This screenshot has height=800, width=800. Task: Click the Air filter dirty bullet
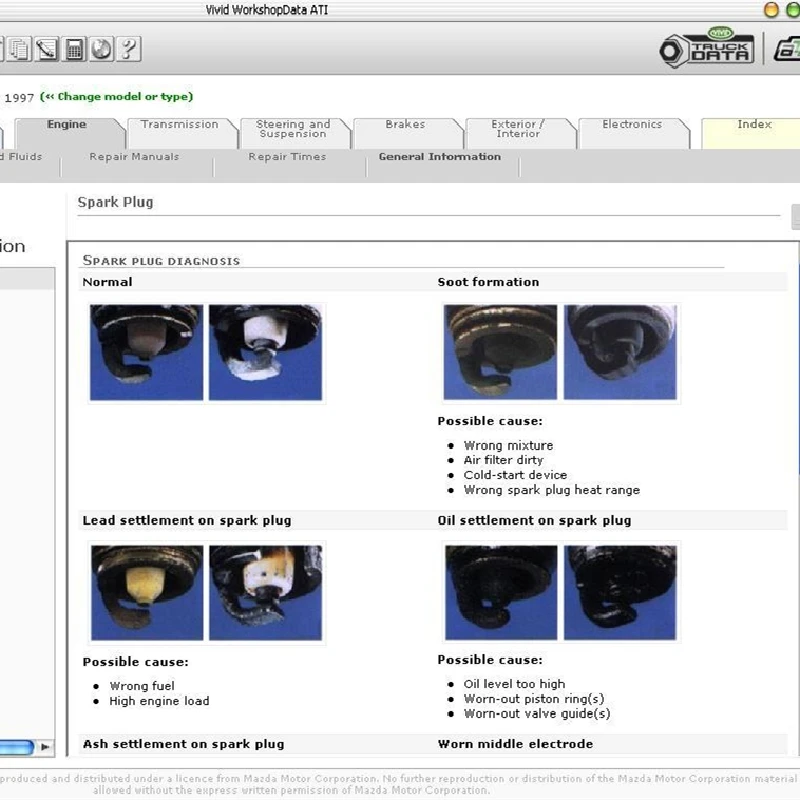(503, 460)
